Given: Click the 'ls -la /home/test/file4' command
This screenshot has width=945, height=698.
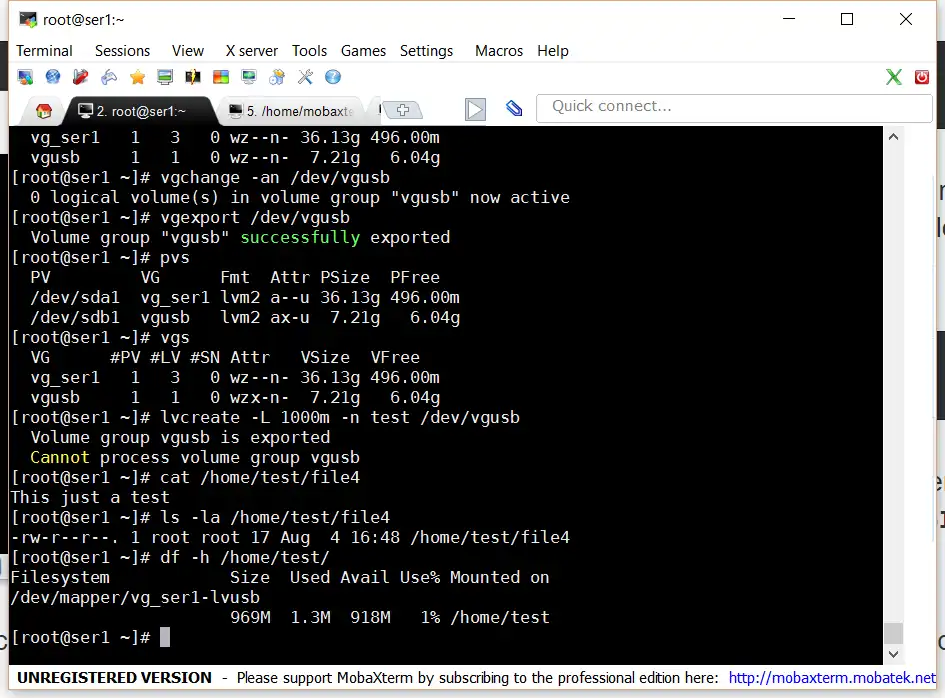Looking at the screenshot, I should point(275,517).
